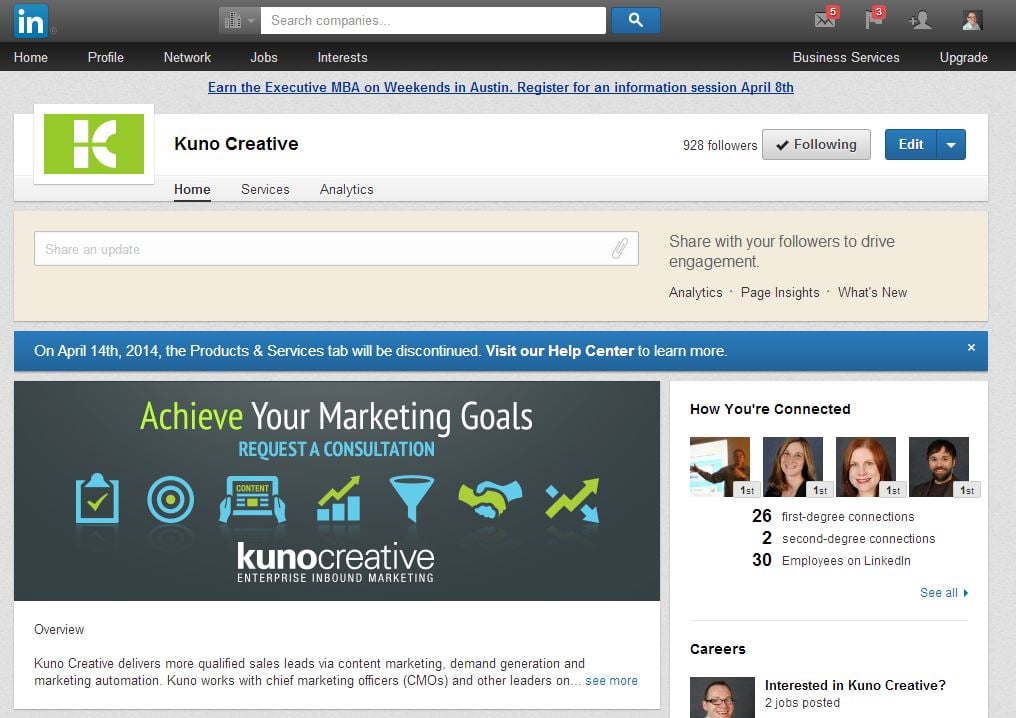The width and height of the screenshot is (1016, 718).
Task: Open the account profile photo menu
Action: click(971, 20)
